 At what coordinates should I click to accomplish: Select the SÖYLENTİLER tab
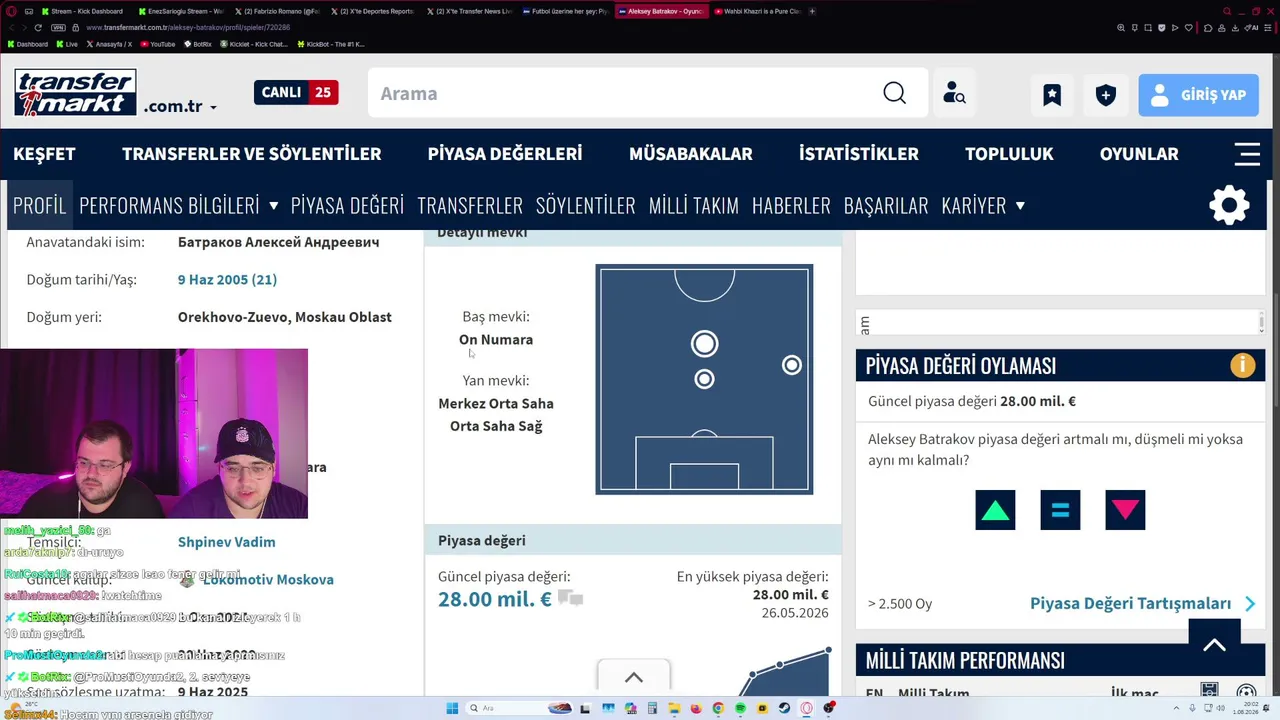[x=586, y=205]
